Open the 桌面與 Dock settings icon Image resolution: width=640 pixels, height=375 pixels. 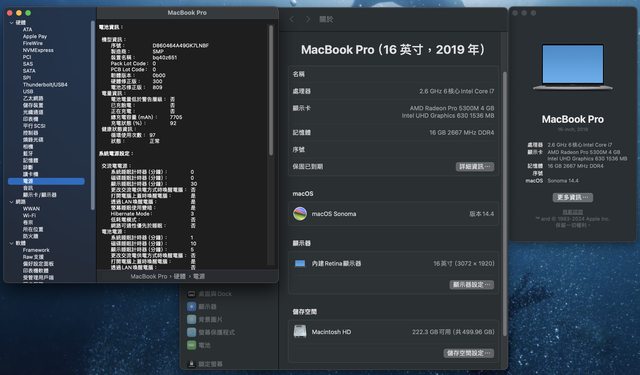click(191, 294)
